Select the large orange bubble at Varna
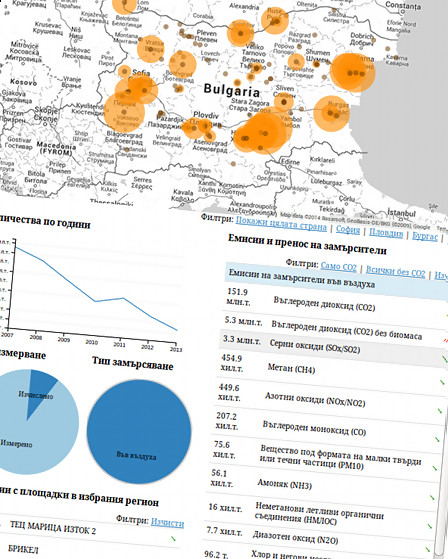Image resolution: width=448 pixels, height=559 pixels. [x=352, y=72]
